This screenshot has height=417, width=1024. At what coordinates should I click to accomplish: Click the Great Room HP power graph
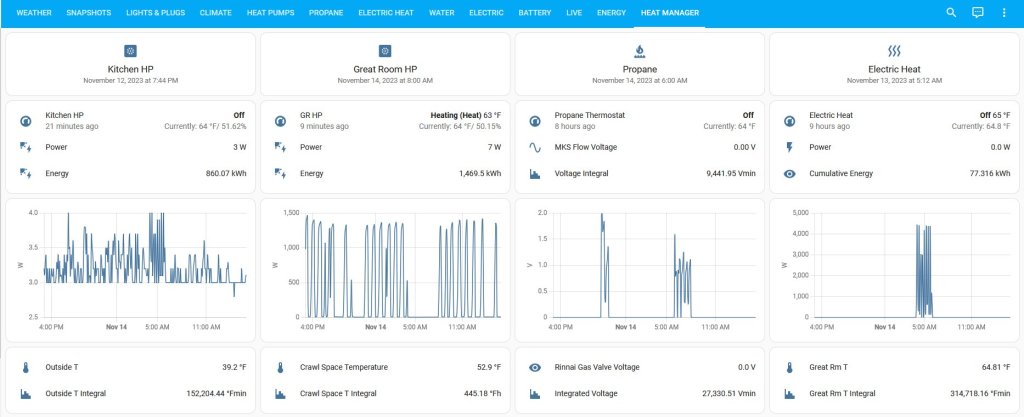(x=385, y=268)
